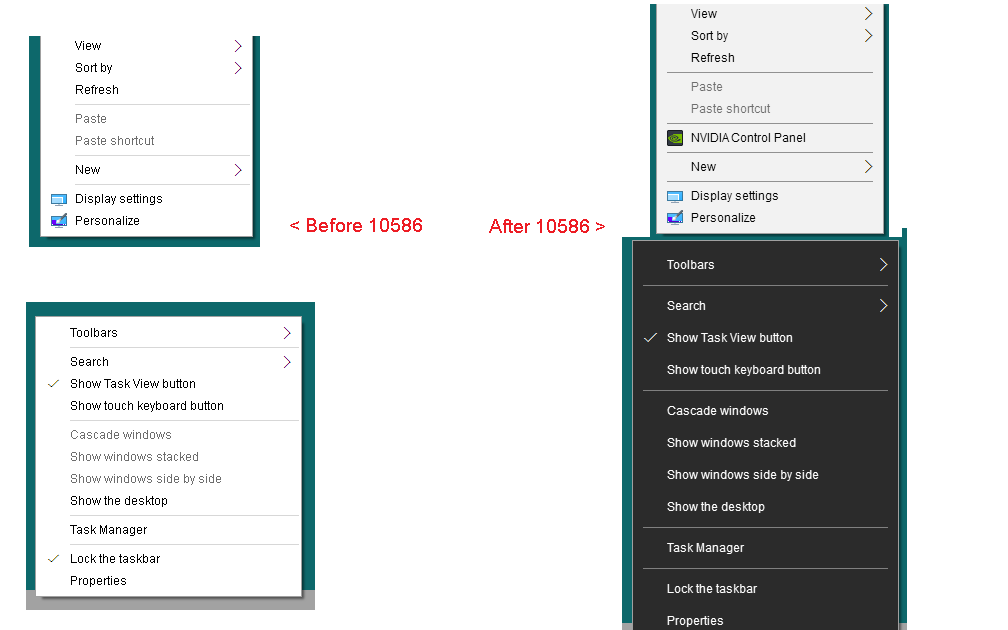This screenshot has width=1008, height=630.
Task: Click Toolbars label in light taskbar menu
Action: [x=93, y=333]
